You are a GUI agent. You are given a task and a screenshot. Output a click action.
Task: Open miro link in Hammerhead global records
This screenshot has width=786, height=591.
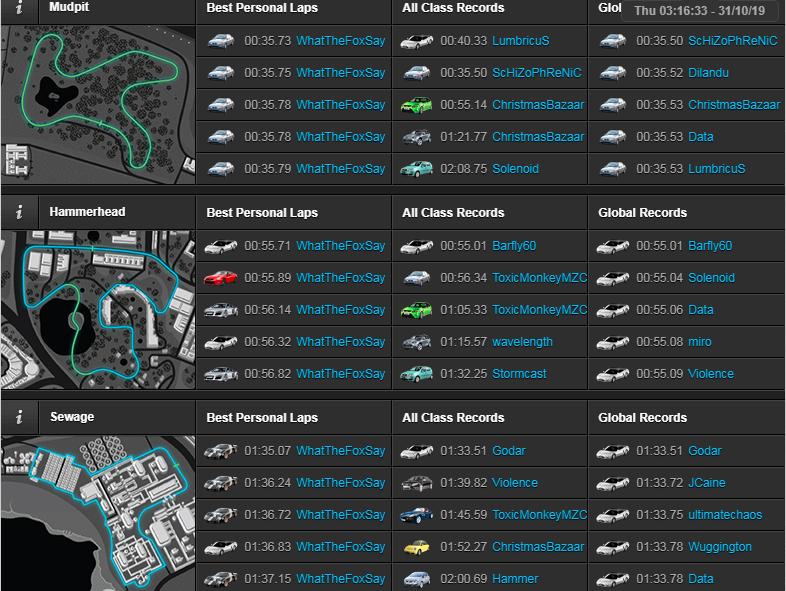[699, 342]
